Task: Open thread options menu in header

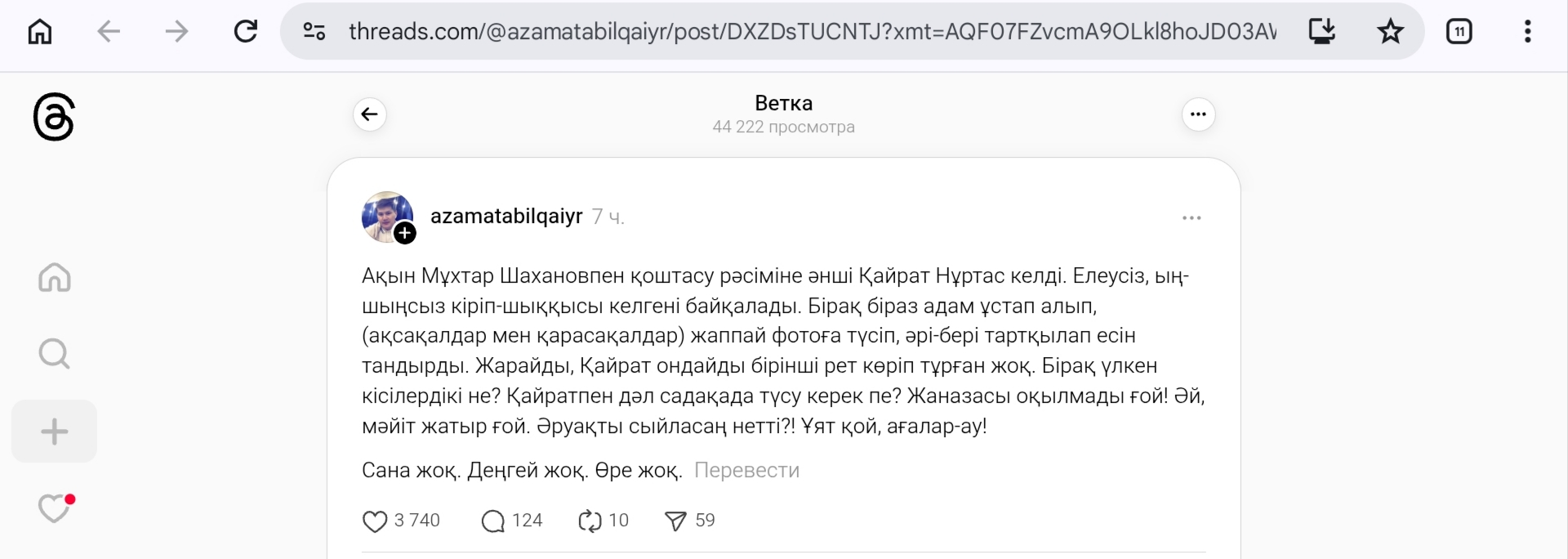Action: pos(1198,114)
